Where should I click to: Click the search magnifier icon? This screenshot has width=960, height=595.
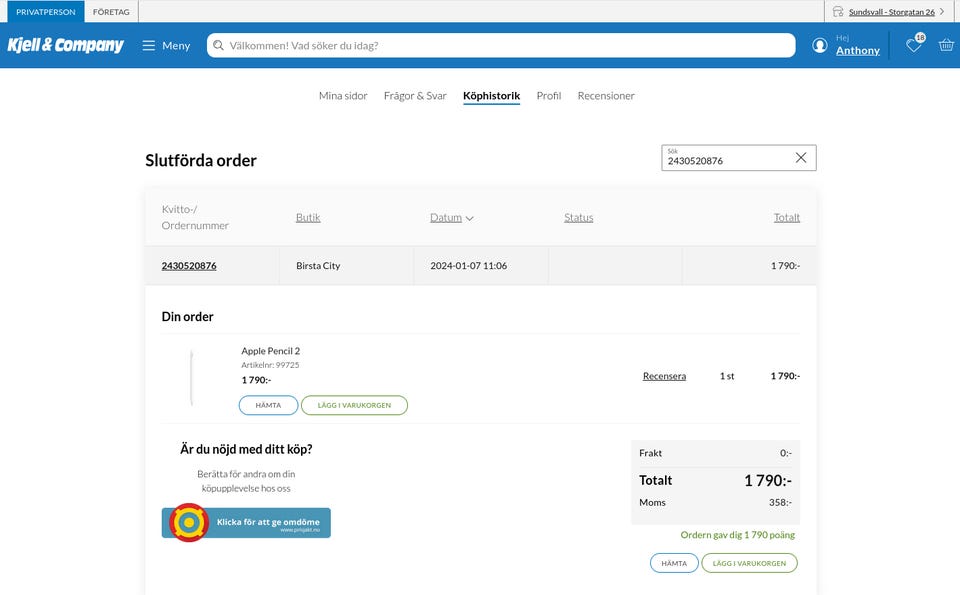click(x=218, y=45)
